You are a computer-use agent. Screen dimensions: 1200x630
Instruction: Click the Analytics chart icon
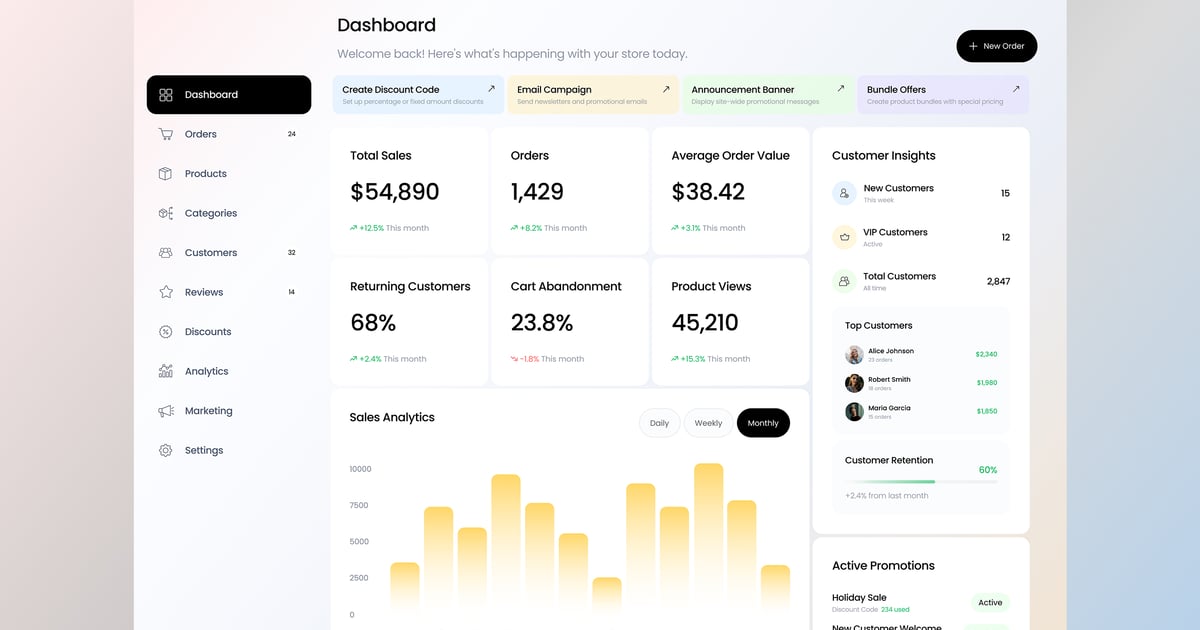click(166, 371)
